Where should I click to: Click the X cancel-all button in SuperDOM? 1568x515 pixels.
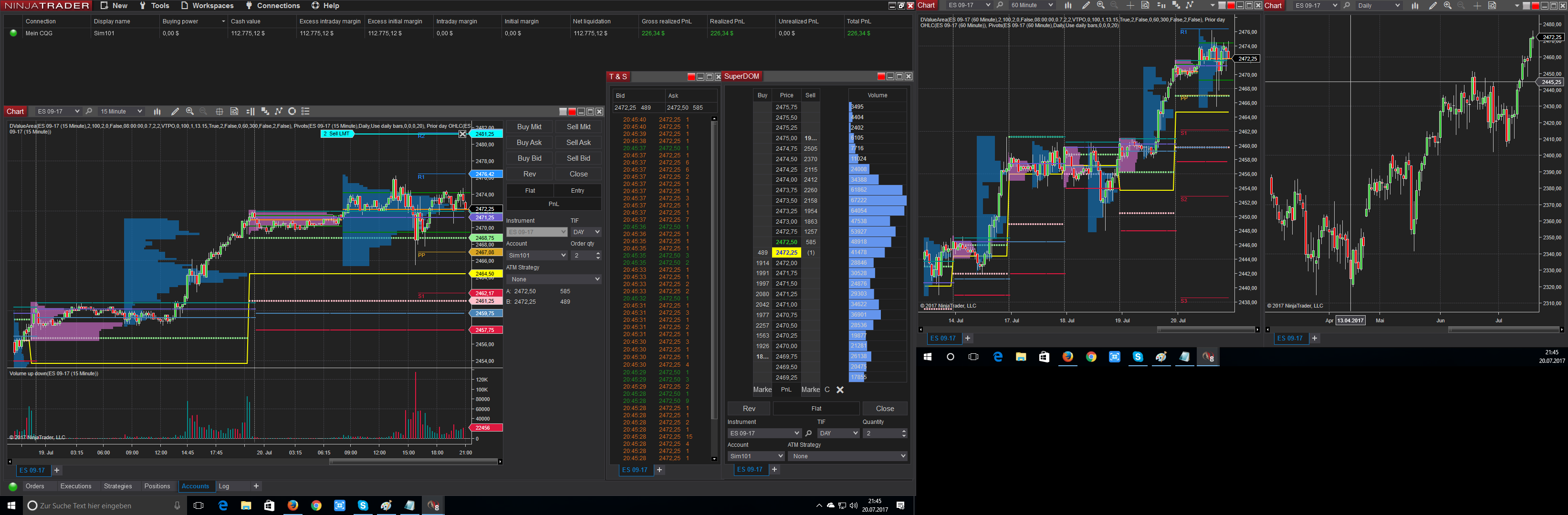click(840, 390)
